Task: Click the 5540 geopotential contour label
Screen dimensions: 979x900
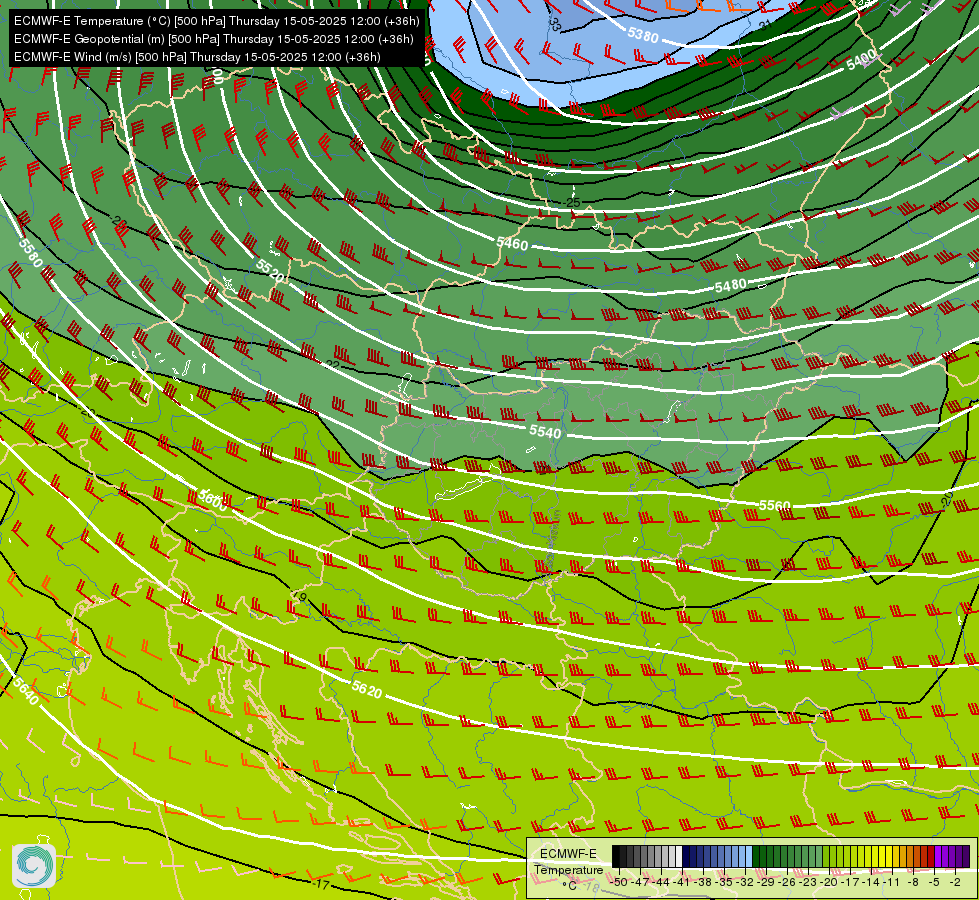Action: (544, 432)
